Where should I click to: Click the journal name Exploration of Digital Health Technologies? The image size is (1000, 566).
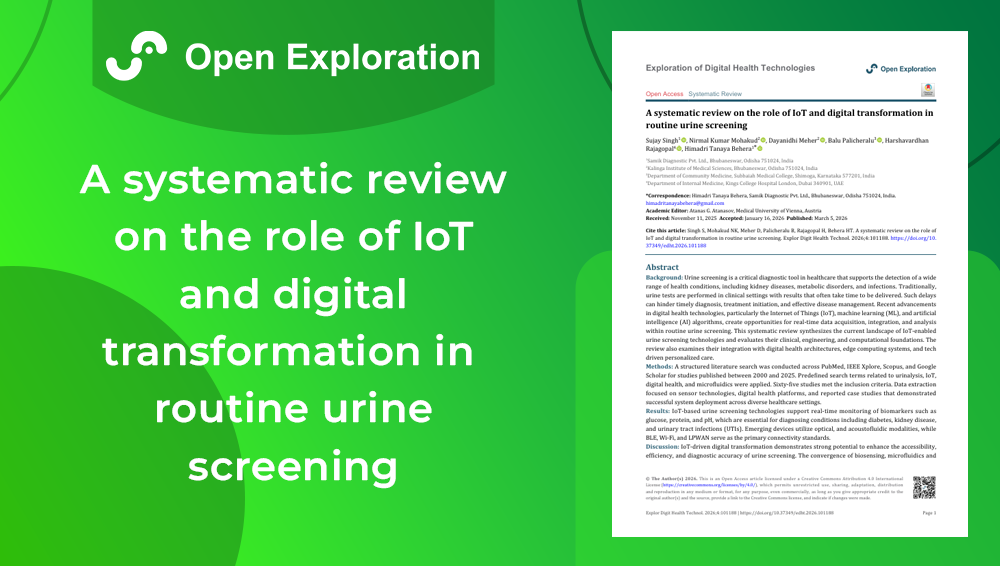point(730,68)
